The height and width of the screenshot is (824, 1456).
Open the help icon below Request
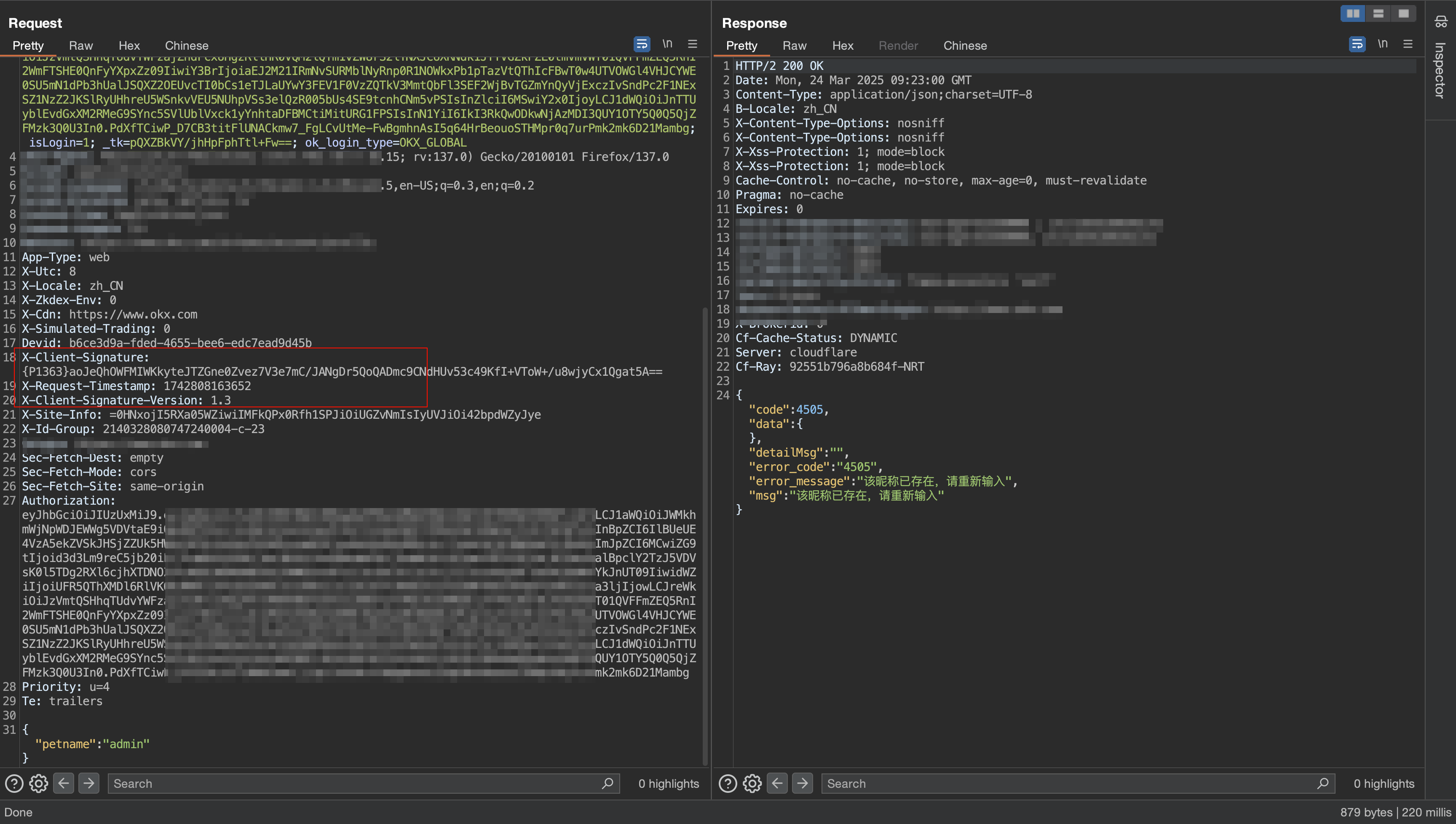pyautogui.click(x=14, y=783)
